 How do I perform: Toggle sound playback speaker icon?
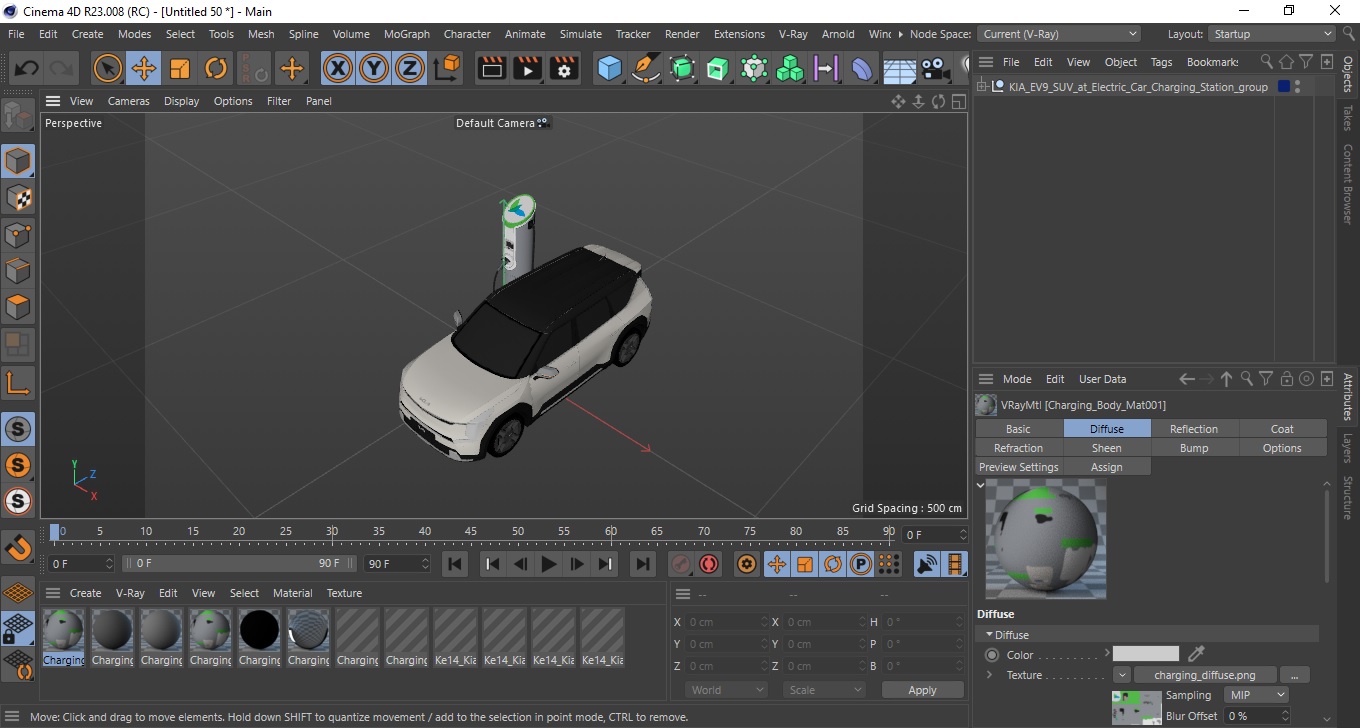[x=928, y=564]
